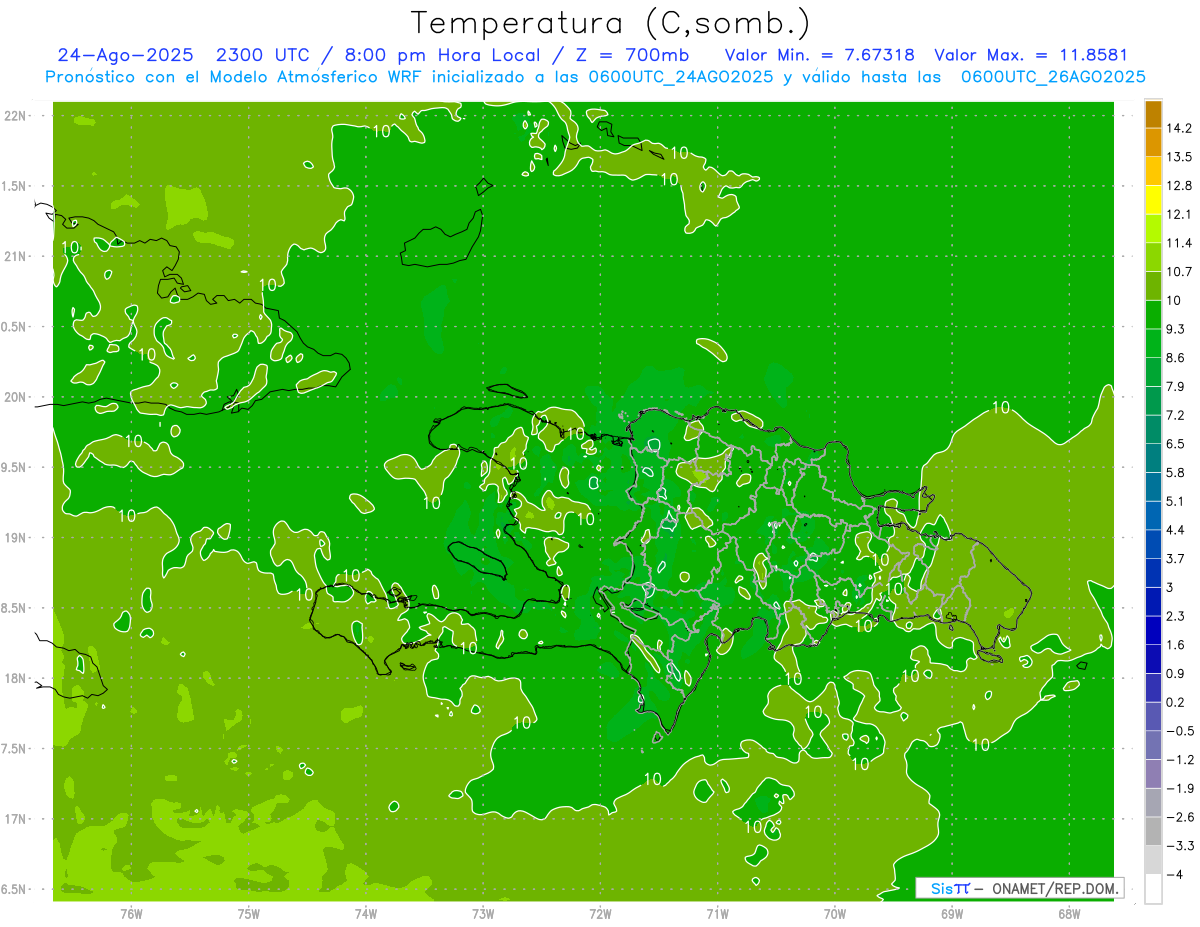Click the "11.4" color scale label

click(x=1181, y=243)
